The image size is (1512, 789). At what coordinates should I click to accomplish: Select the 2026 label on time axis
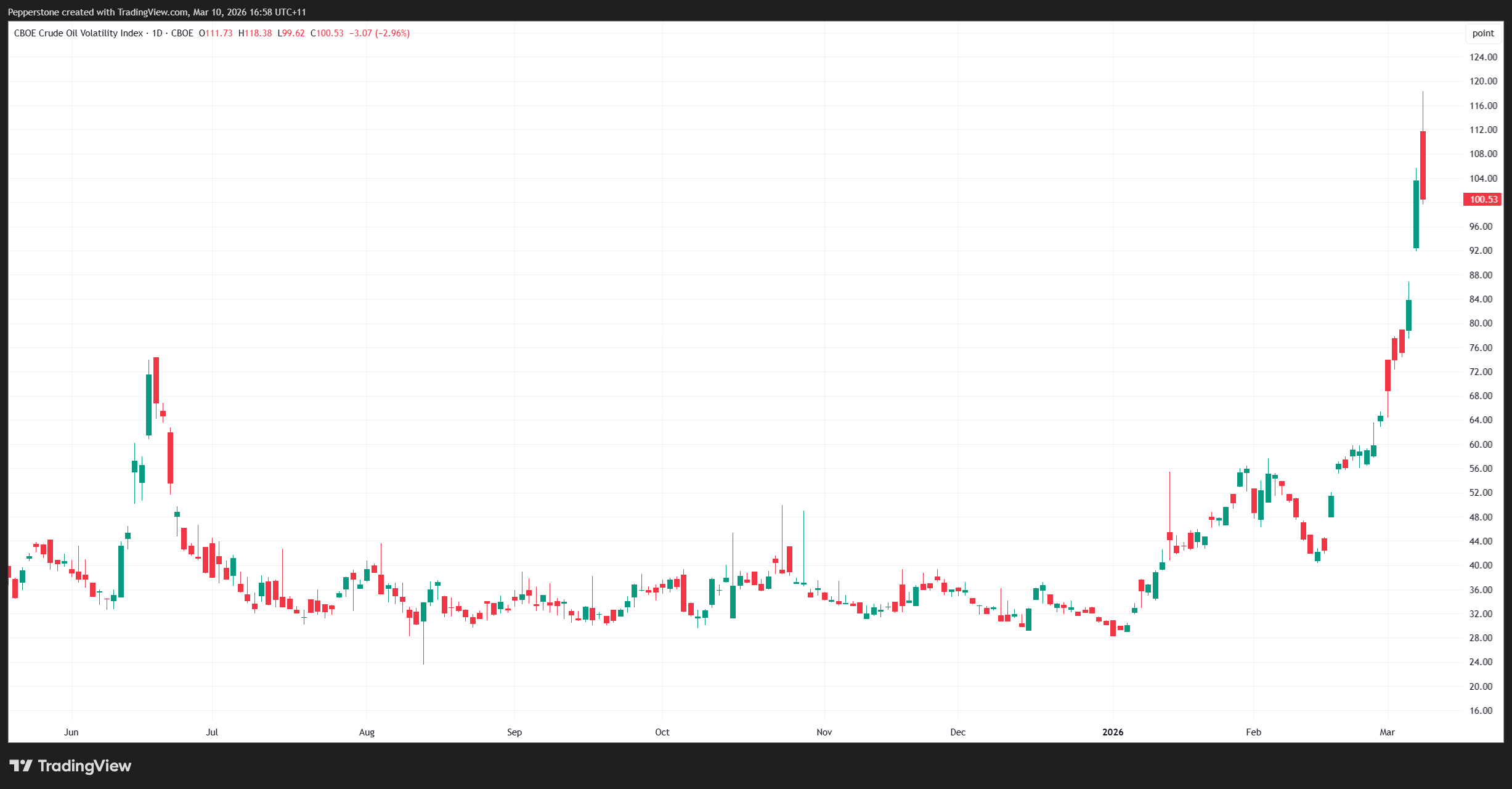click(x=1112, y=732)
